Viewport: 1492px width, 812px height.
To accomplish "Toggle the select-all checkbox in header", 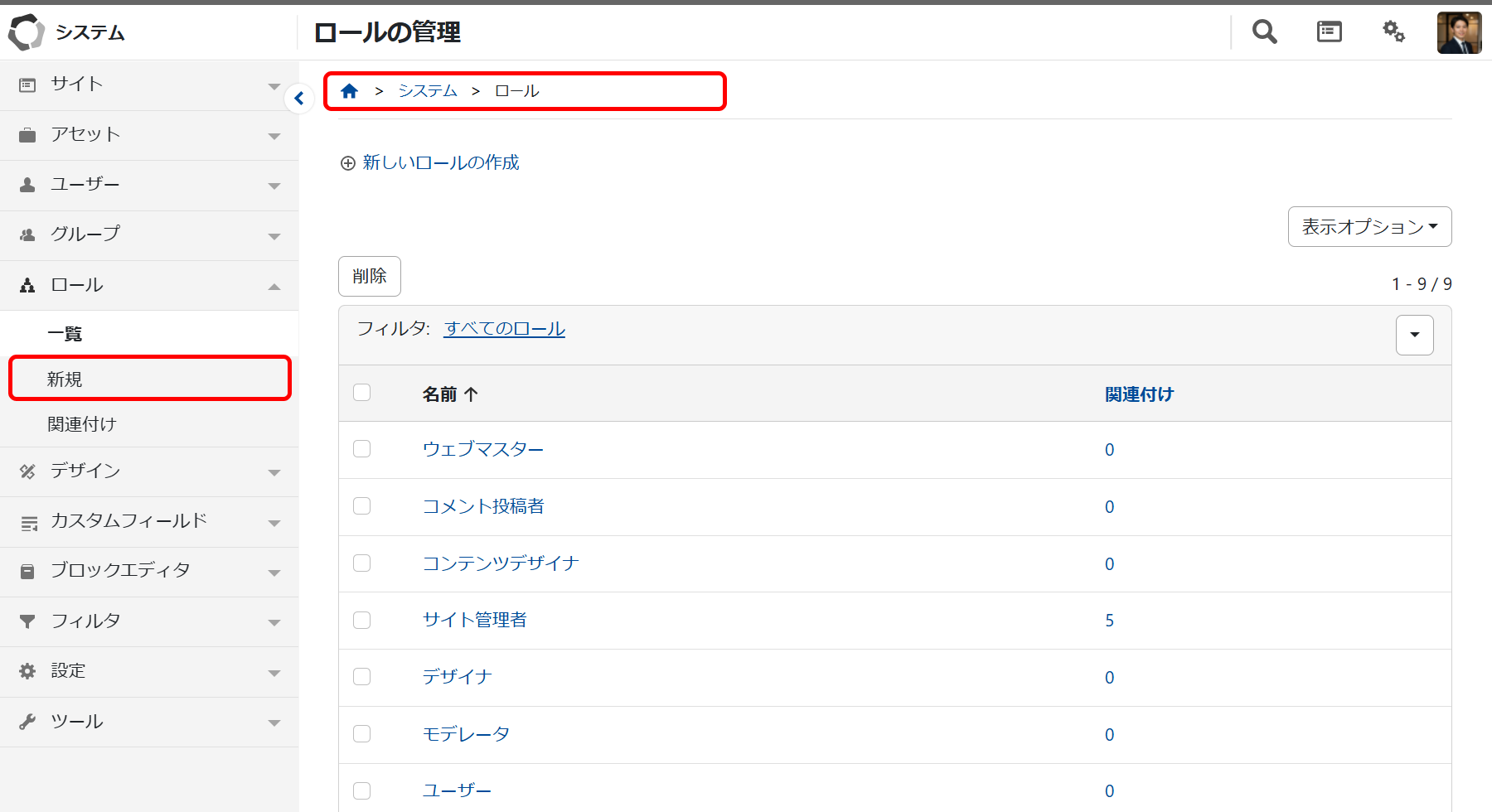I will (362, 393).
